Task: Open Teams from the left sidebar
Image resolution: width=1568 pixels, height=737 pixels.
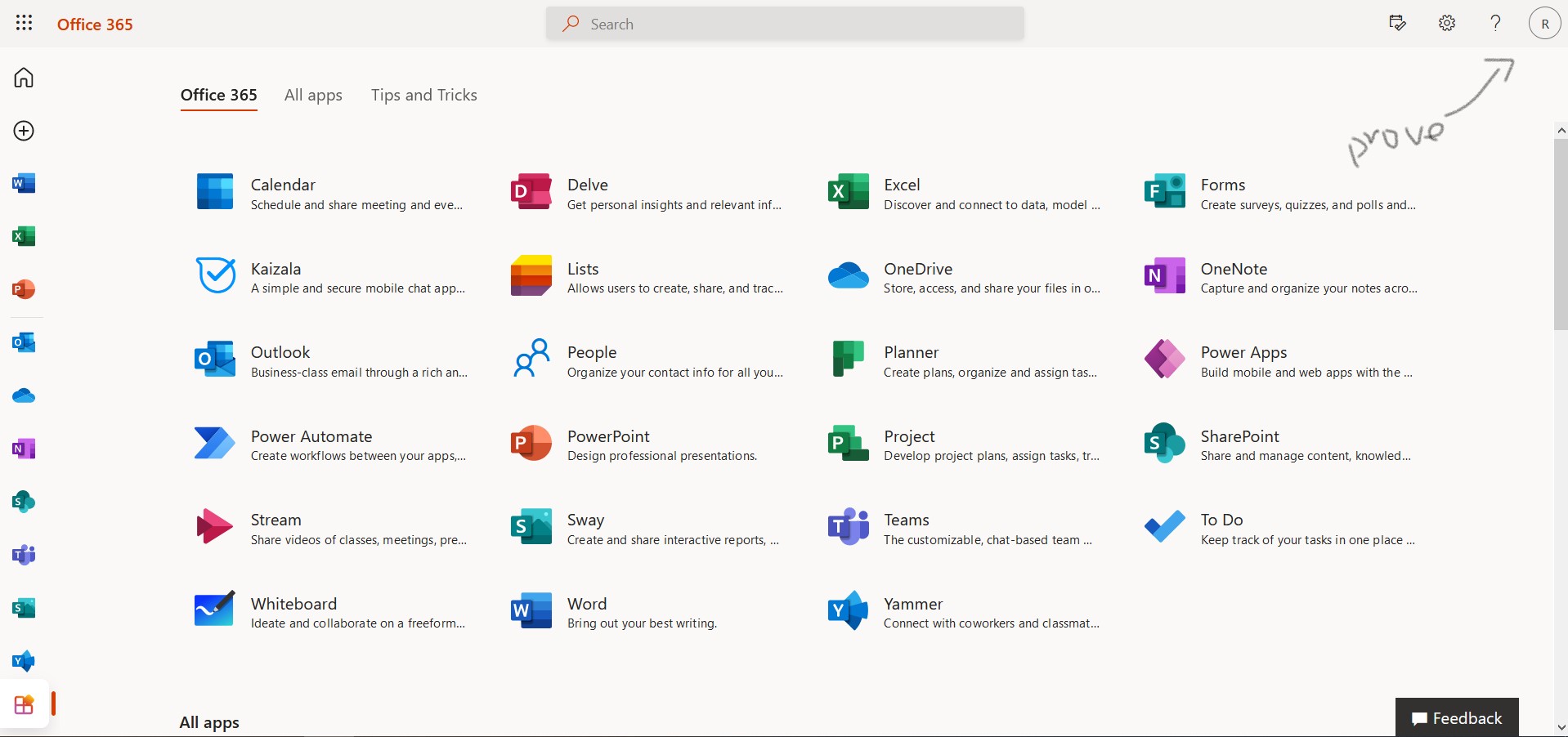Action: click(x=24, y=556)
